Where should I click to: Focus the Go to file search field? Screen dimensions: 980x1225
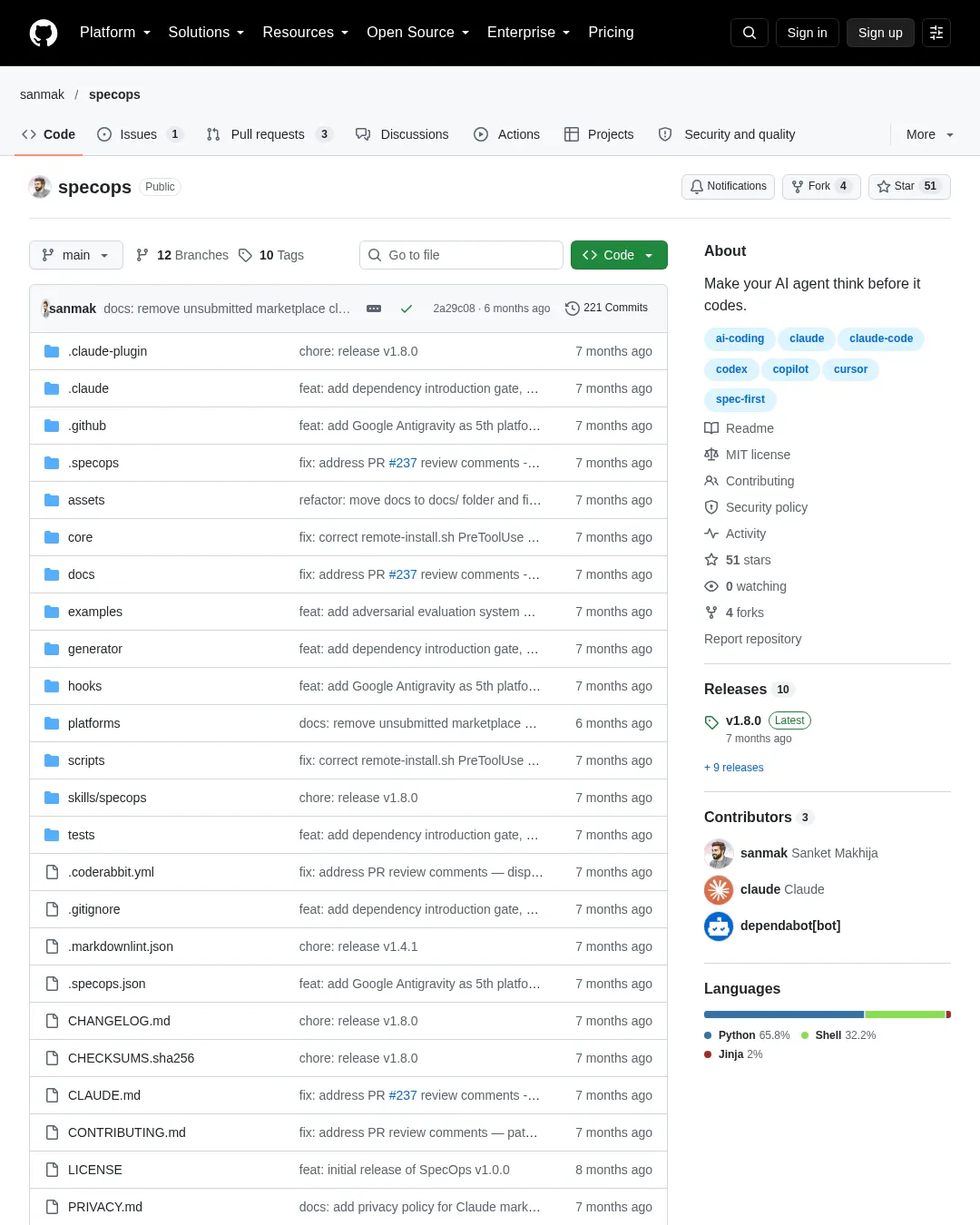tap(461, 255)
